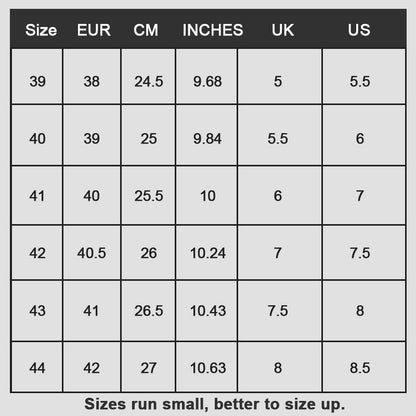Click the 10.63 inches cell
Viewport: 416px width, 416px height.
(x=207, y=367)
